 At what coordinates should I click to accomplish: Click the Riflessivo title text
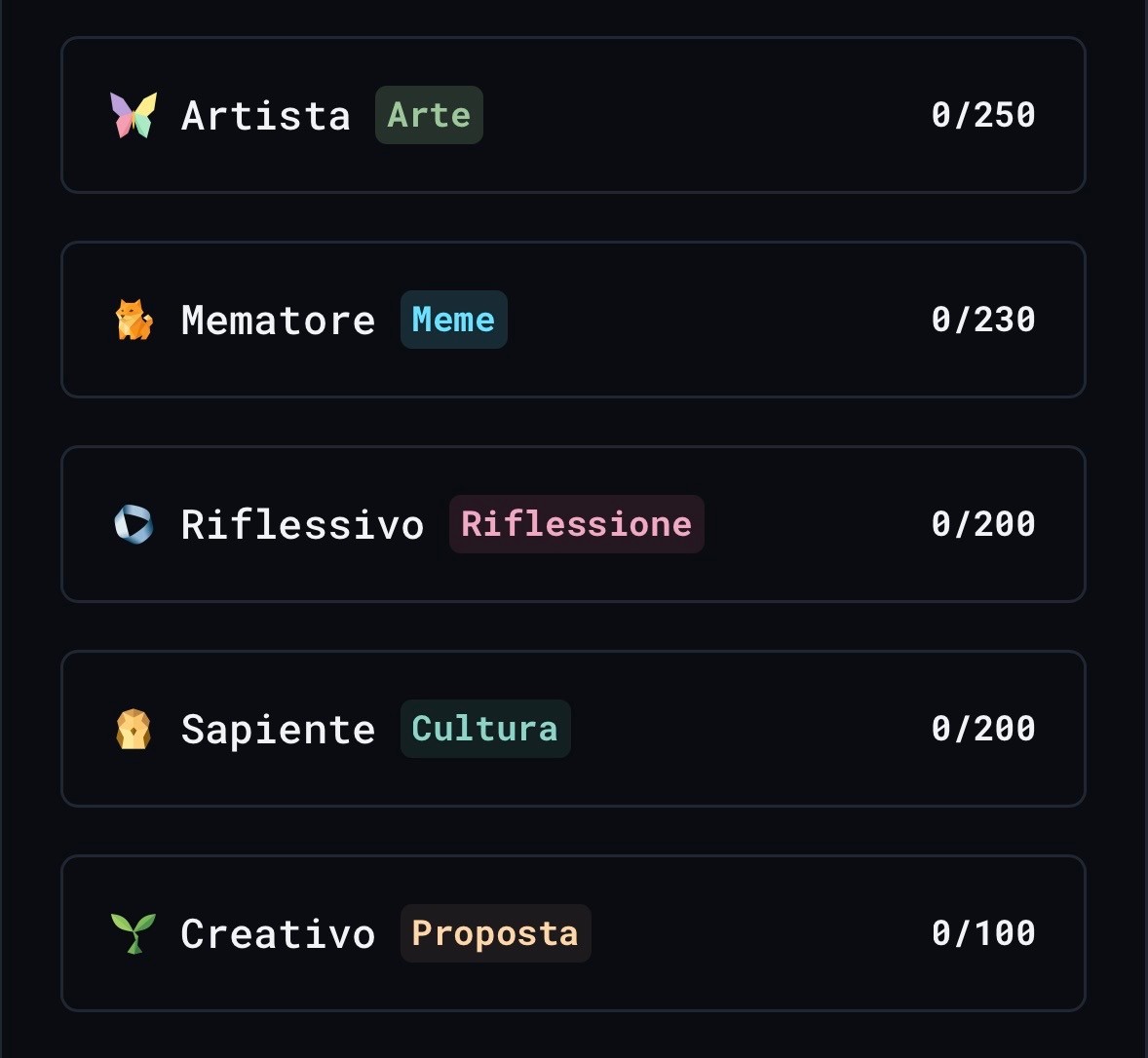click(x=302, y=525)
